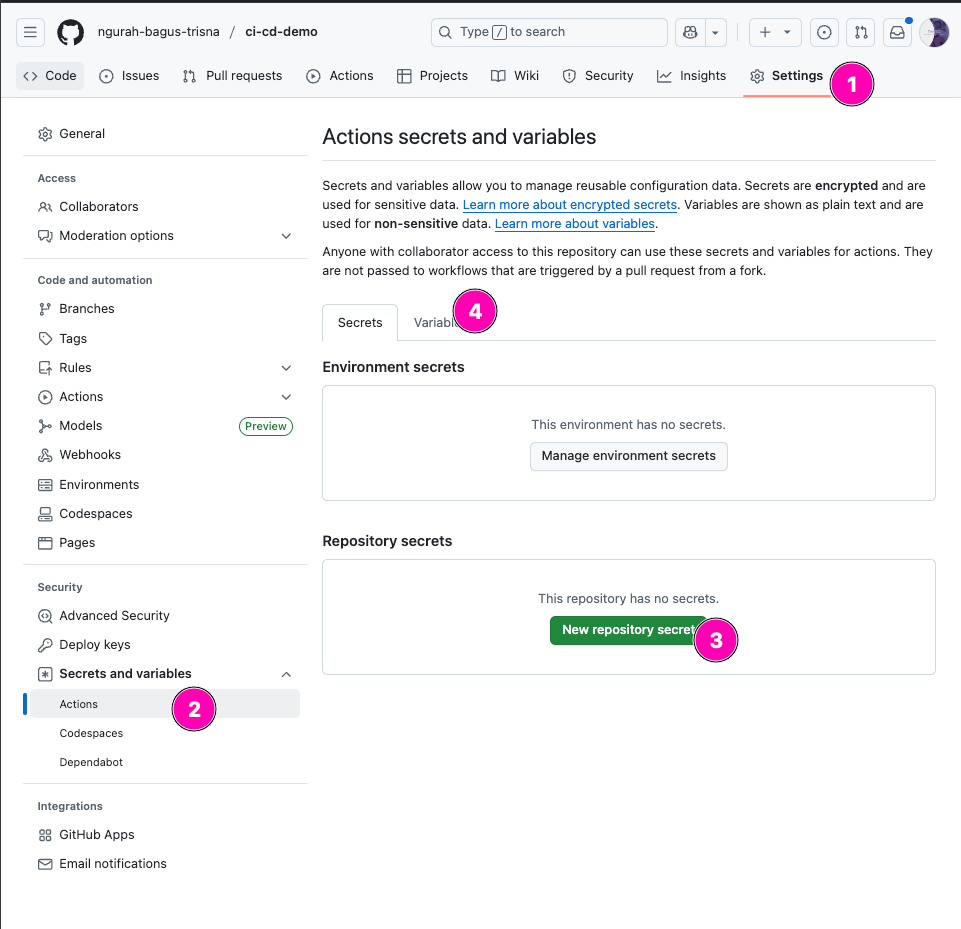Open user profile avatar

(934, 32)
